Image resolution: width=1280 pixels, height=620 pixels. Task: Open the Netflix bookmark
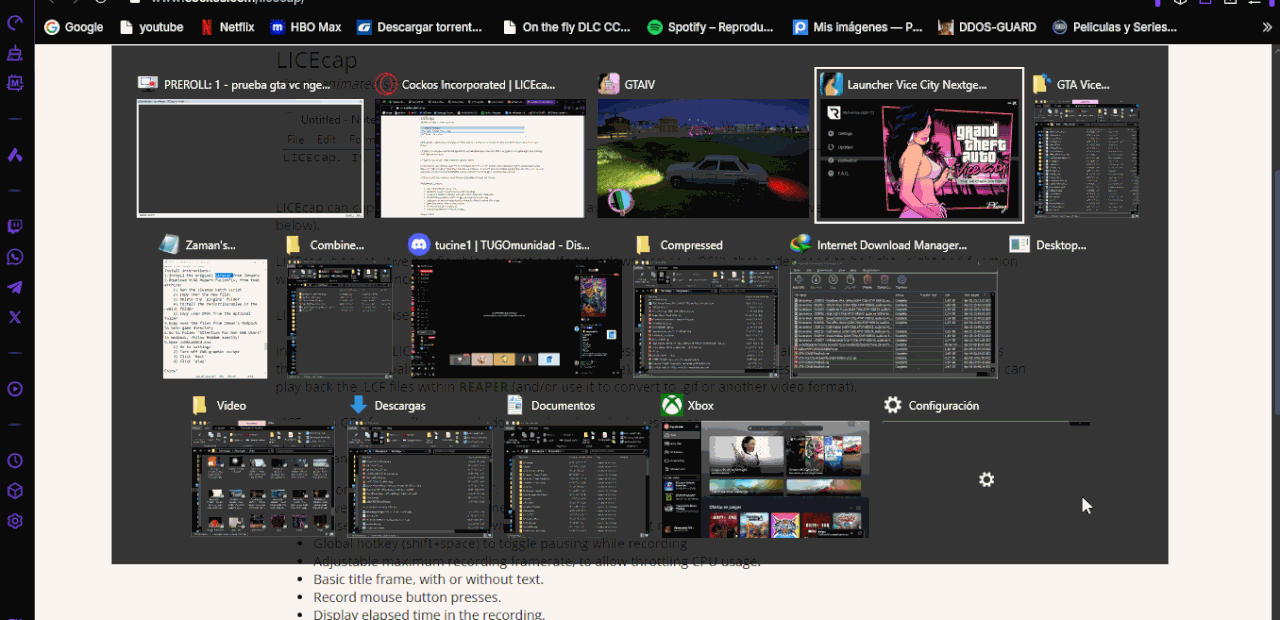coord(227,27)
